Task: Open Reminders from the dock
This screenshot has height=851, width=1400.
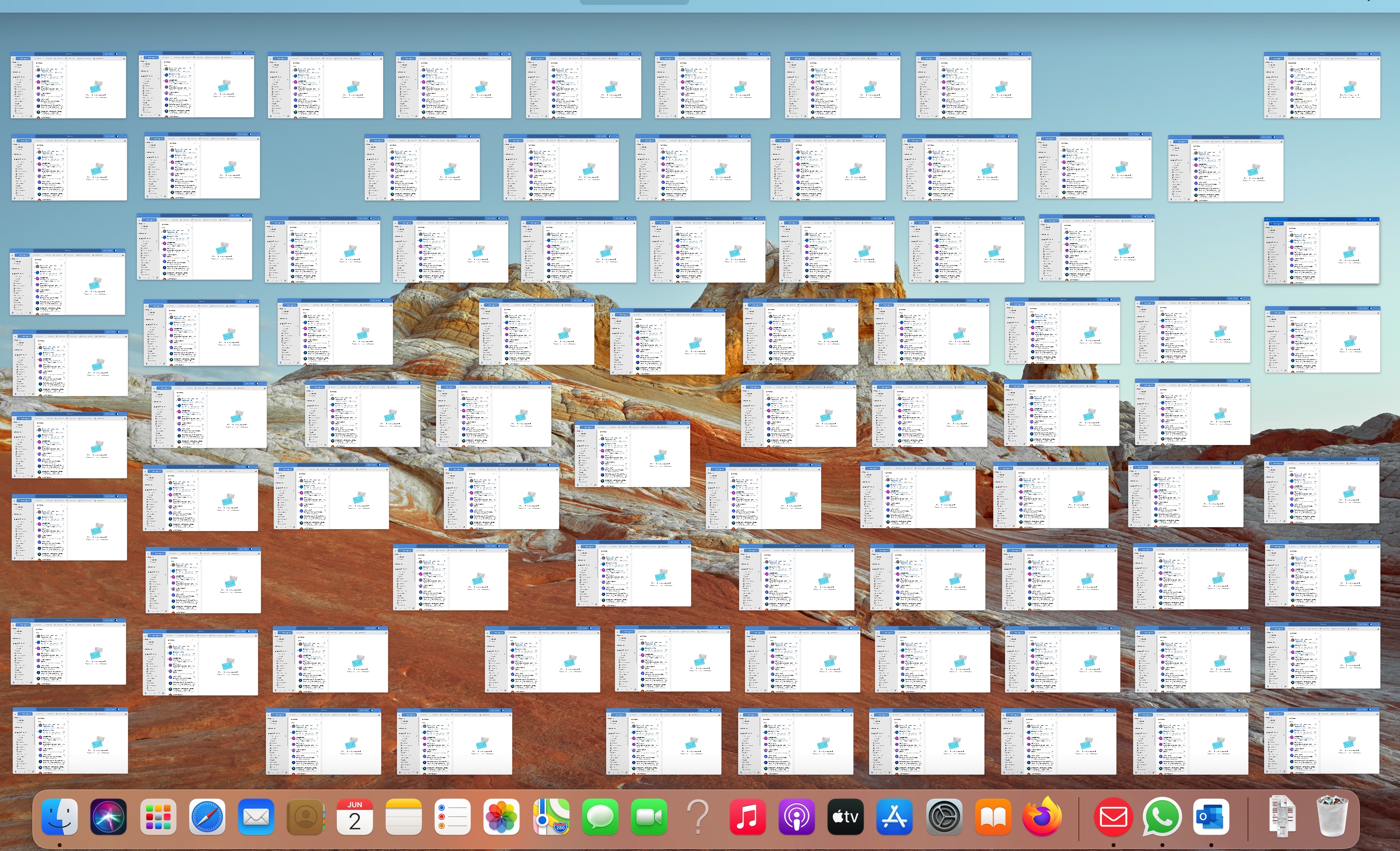Action: click(453, 817)
